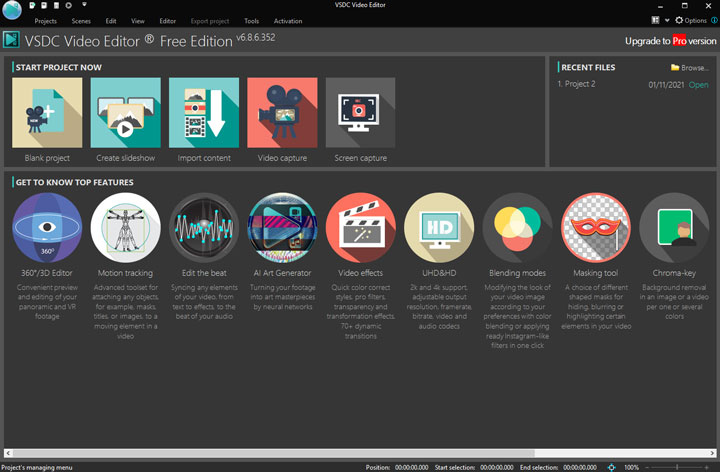Click the 100% zoom value

pyautogui.click(x=631, y=467)
